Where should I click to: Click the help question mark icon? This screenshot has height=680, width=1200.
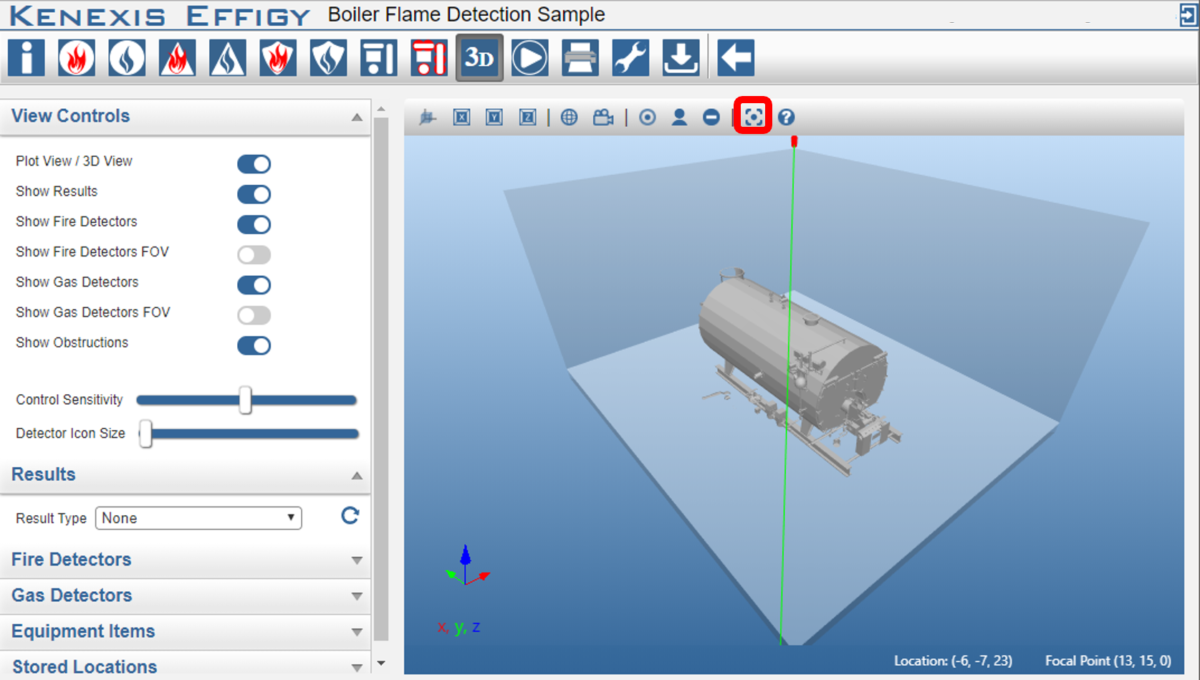(x=786, y=118)
